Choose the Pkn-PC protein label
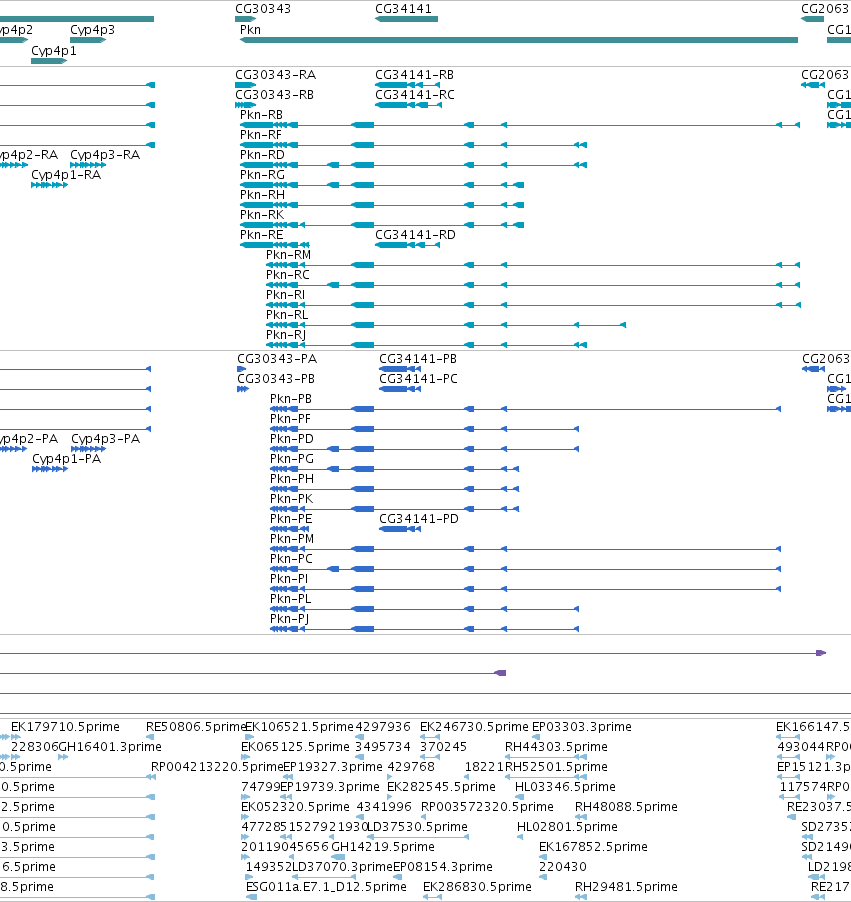This screenshot has width=851, height=902. pos(291,559)
